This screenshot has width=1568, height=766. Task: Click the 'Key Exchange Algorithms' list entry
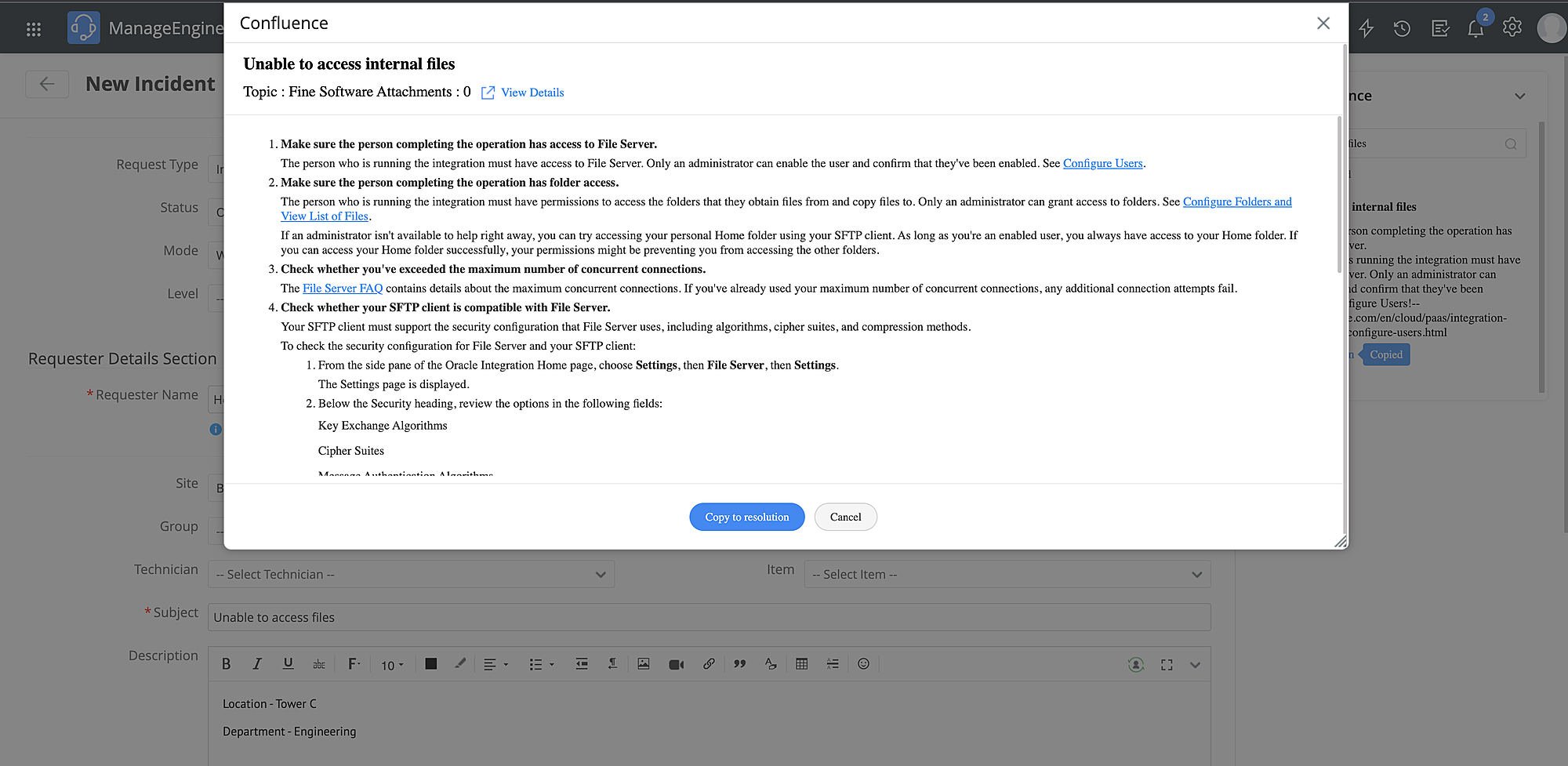[383, 426]
